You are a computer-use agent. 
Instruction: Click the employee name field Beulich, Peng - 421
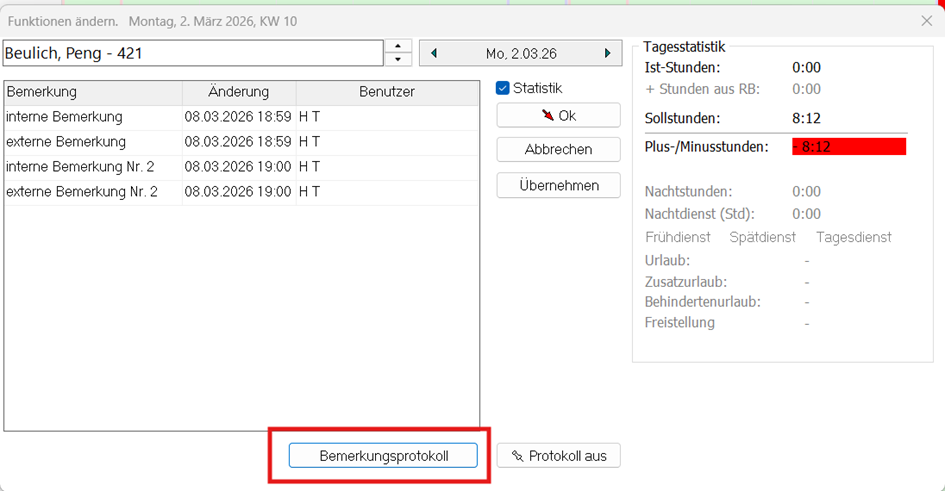pos(192,53)
